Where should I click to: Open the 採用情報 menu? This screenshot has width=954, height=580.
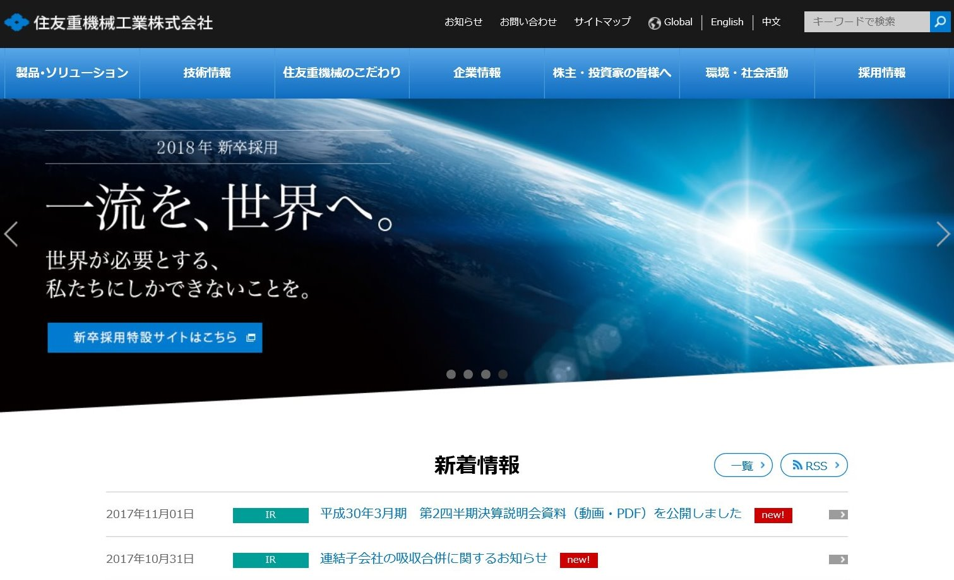click(x=882, y=73)
